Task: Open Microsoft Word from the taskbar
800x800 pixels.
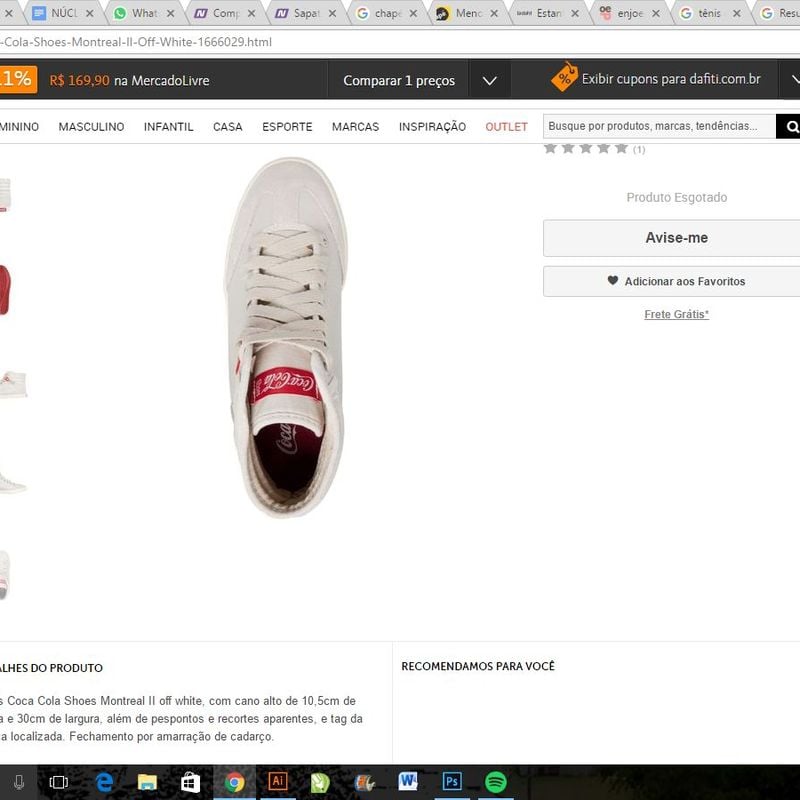Action: [408, 781]
